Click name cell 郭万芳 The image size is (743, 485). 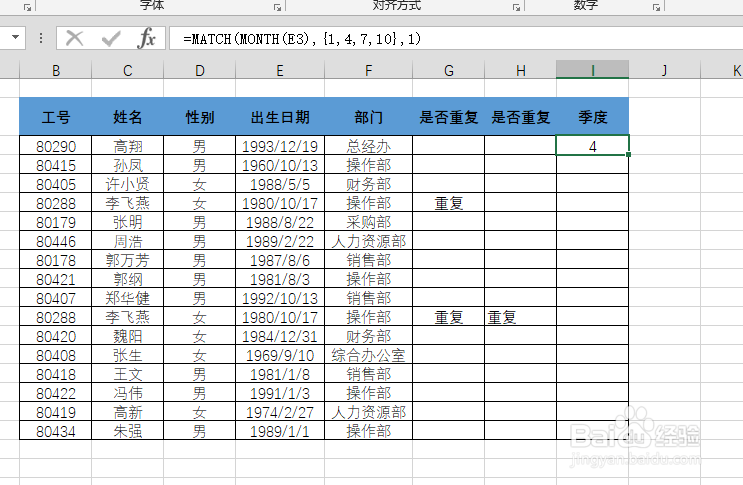[127, 260]
